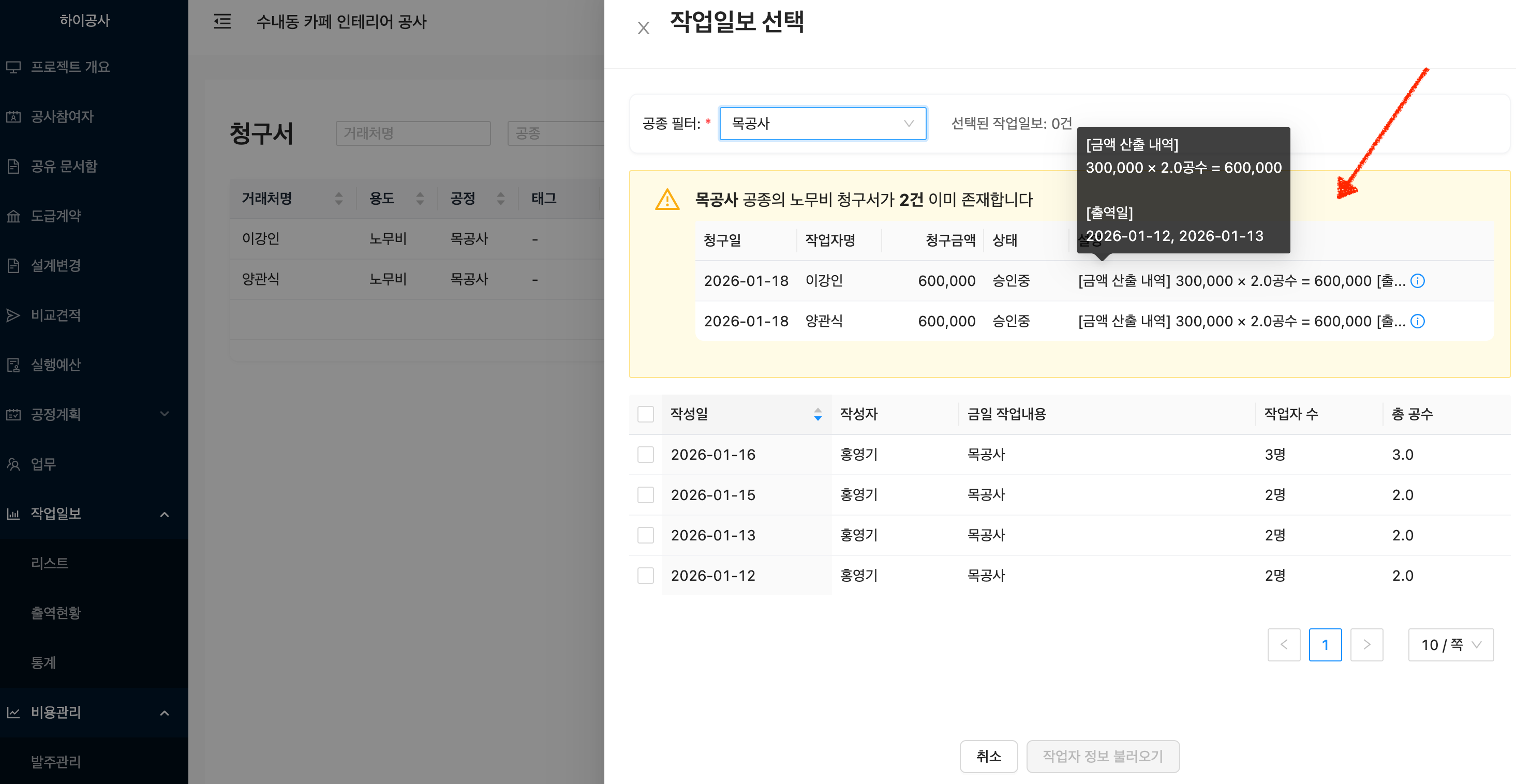Click the 업무 people icon in the sidebar
The image size is (1516, 784).
coord(13,464)
